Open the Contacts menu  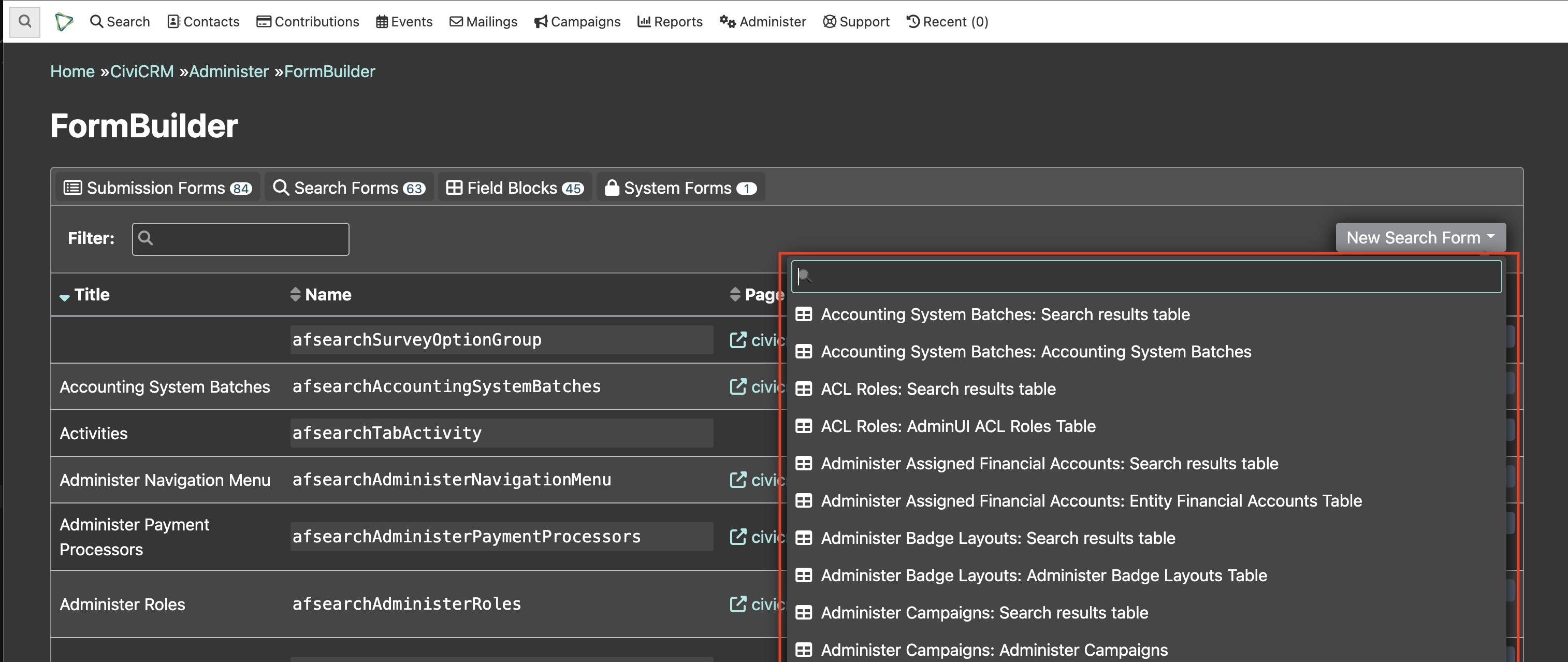click(x=204, y=22)
